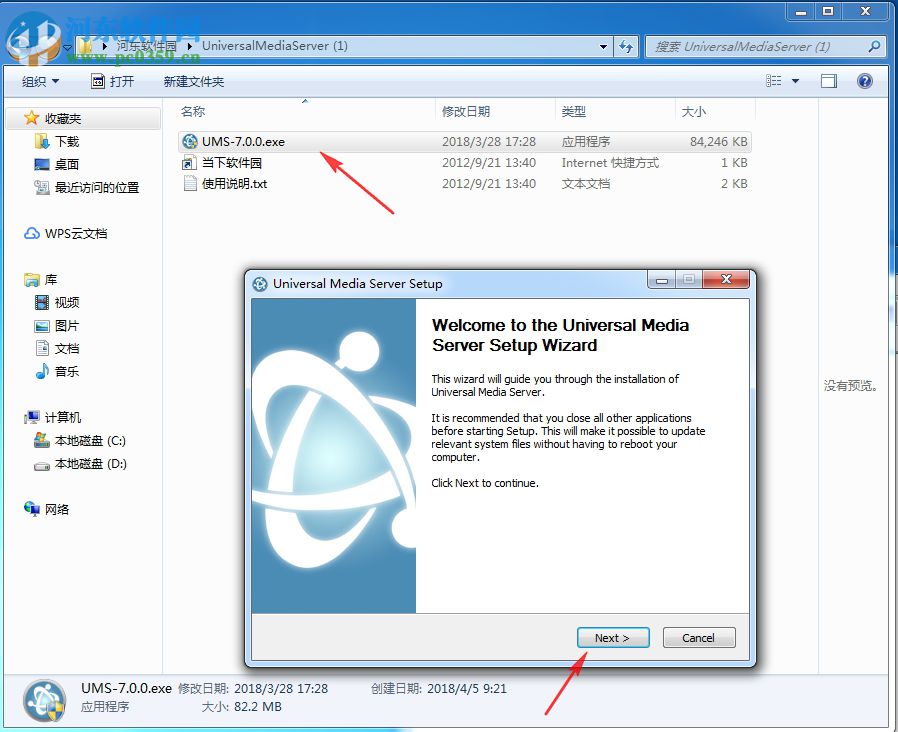Cancel the Universal Media Server Setup
Image resolution: width=898 pixels, height=732 pixels.
[x=698, y=637]
